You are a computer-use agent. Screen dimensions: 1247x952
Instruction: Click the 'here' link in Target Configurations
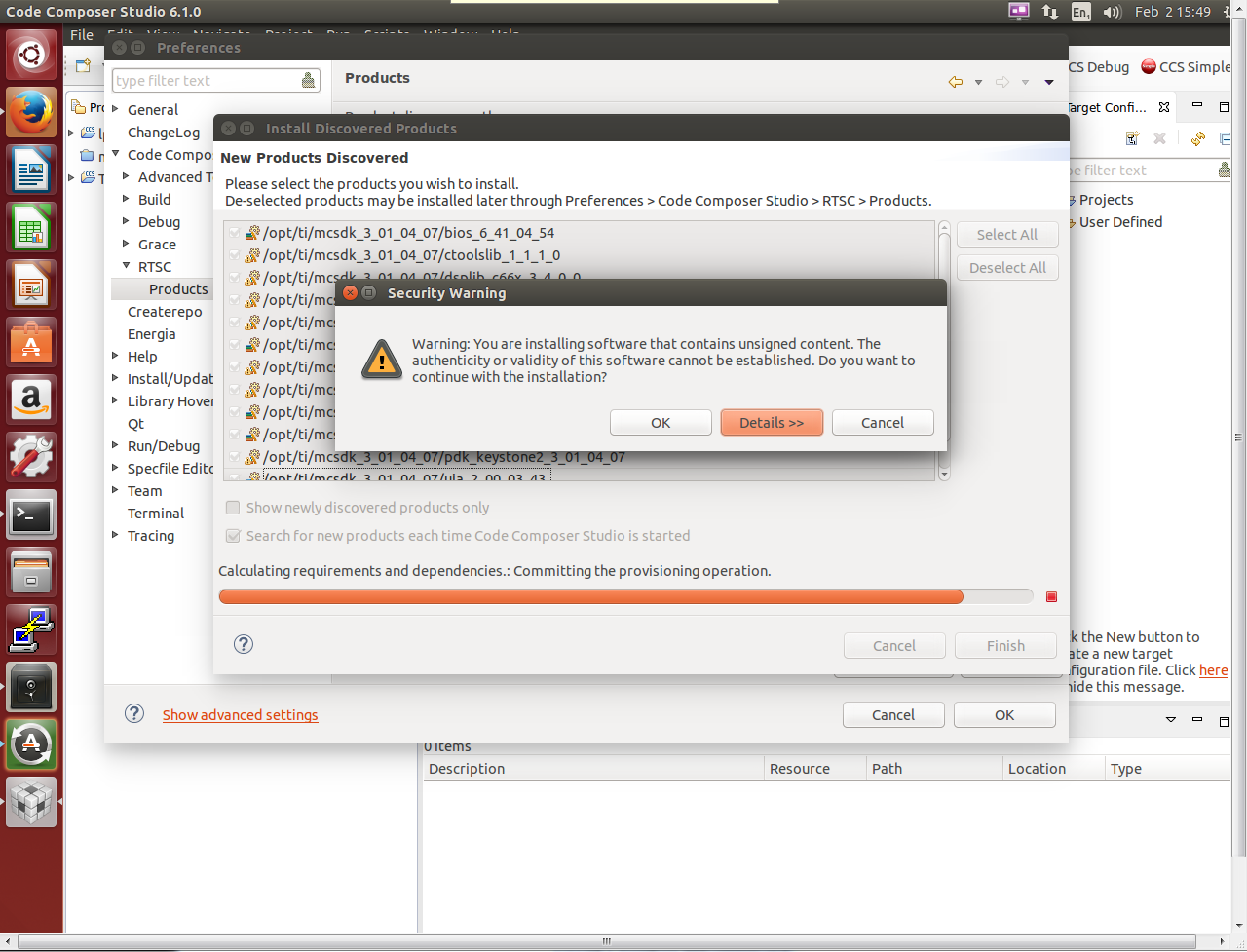(x=1213, y=670)
